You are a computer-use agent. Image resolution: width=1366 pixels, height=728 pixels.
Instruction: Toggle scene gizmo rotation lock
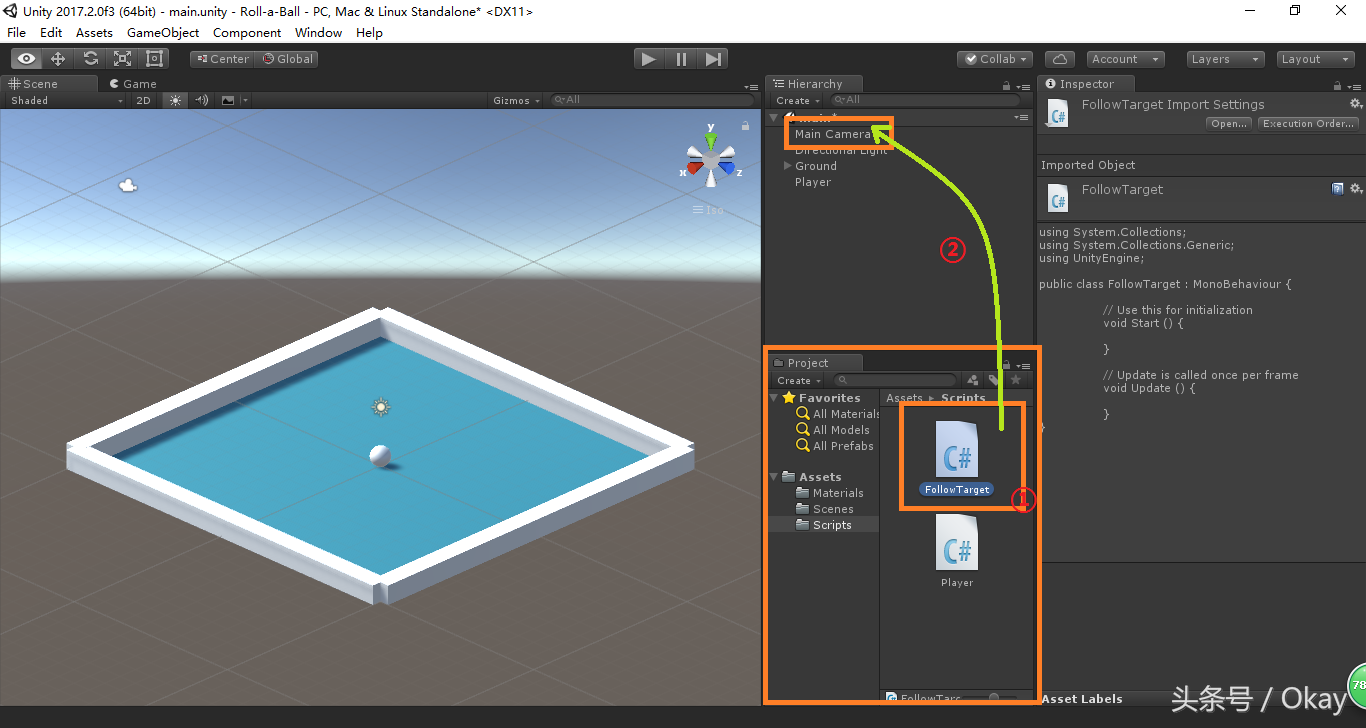point(745,126)
